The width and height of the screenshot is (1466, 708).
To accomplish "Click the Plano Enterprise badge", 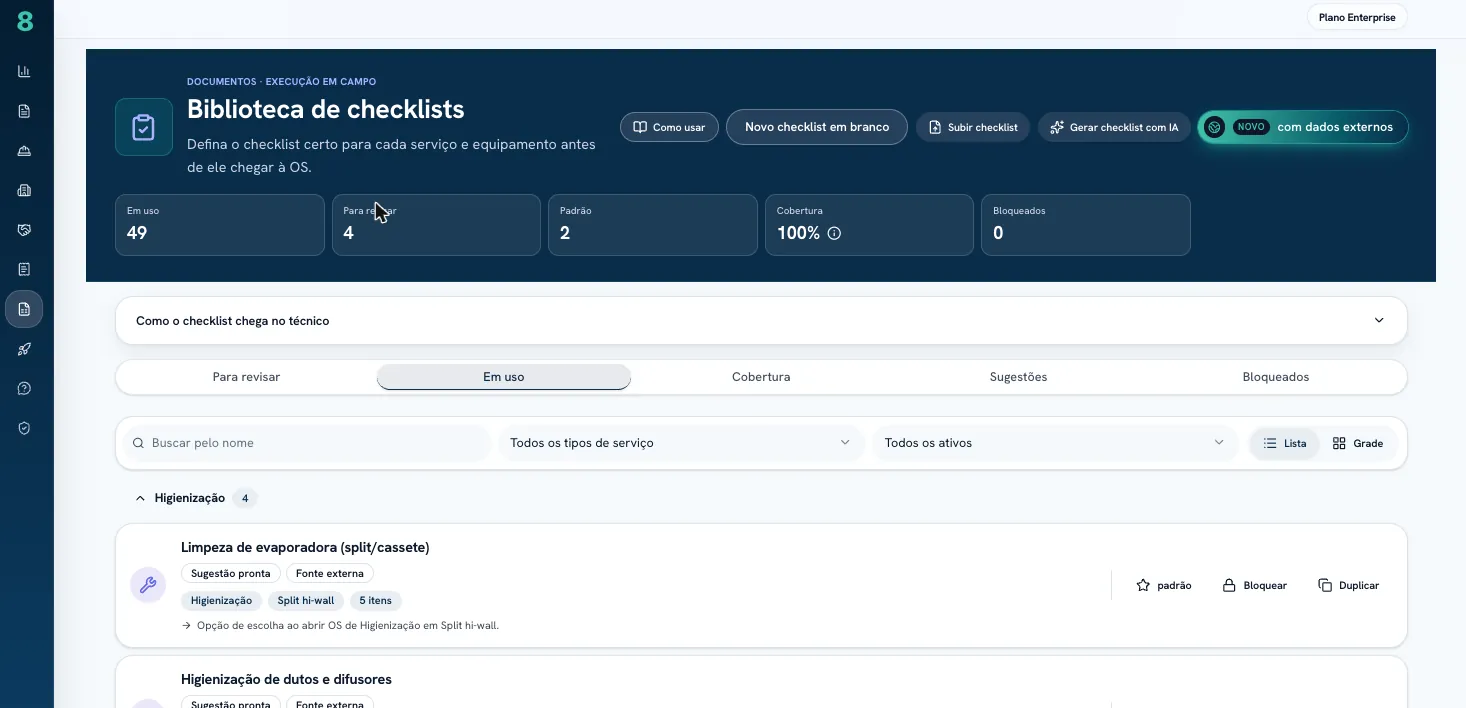I will click(x=1357, y=17).
